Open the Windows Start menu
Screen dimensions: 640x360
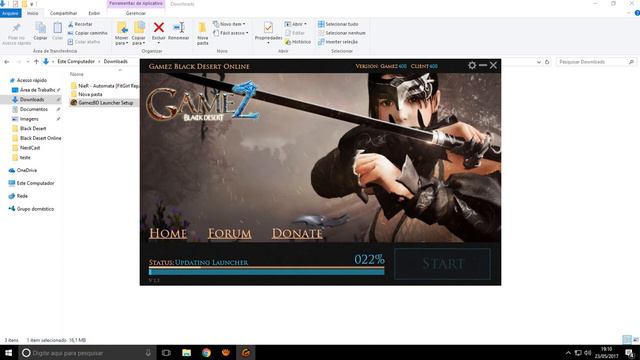pyautogui.click(x=9, y=353)
